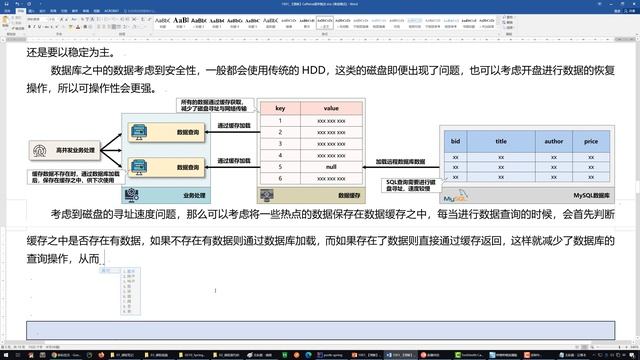Increase font size with the grow font icon
Screen dimensions: 640x360
(x=62, y=19)
